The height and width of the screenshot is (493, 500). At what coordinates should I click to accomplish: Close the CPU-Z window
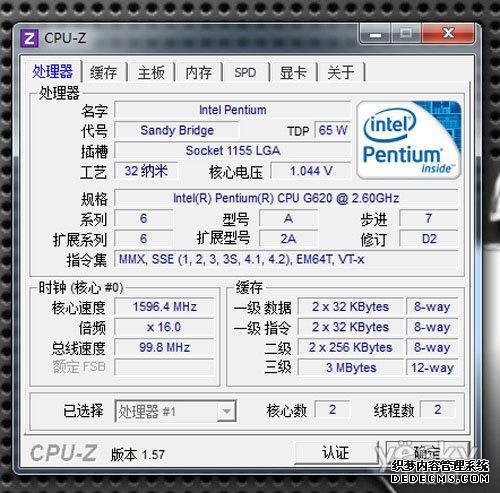448,34
